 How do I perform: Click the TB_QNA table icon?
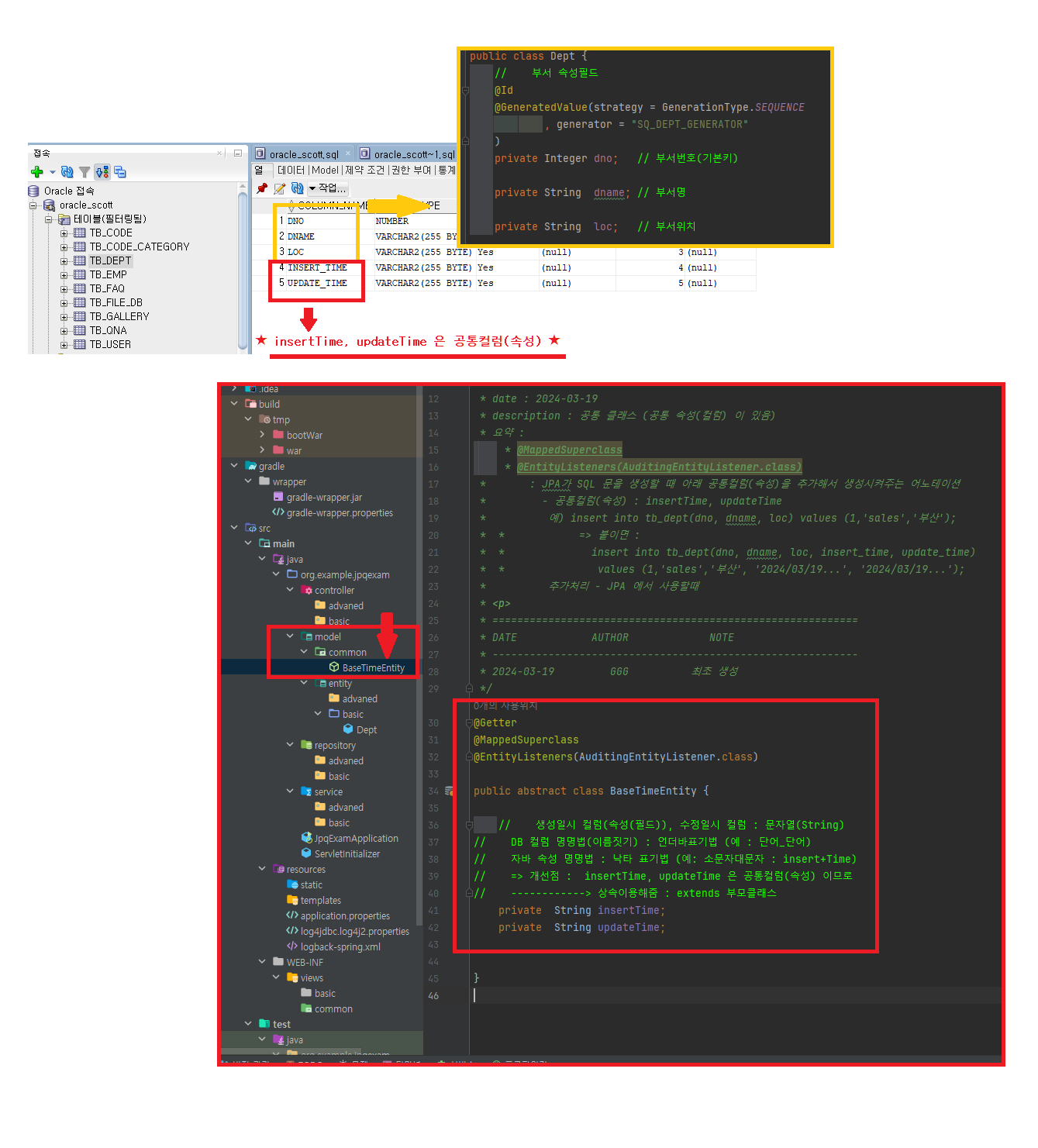tap(79, 330)
